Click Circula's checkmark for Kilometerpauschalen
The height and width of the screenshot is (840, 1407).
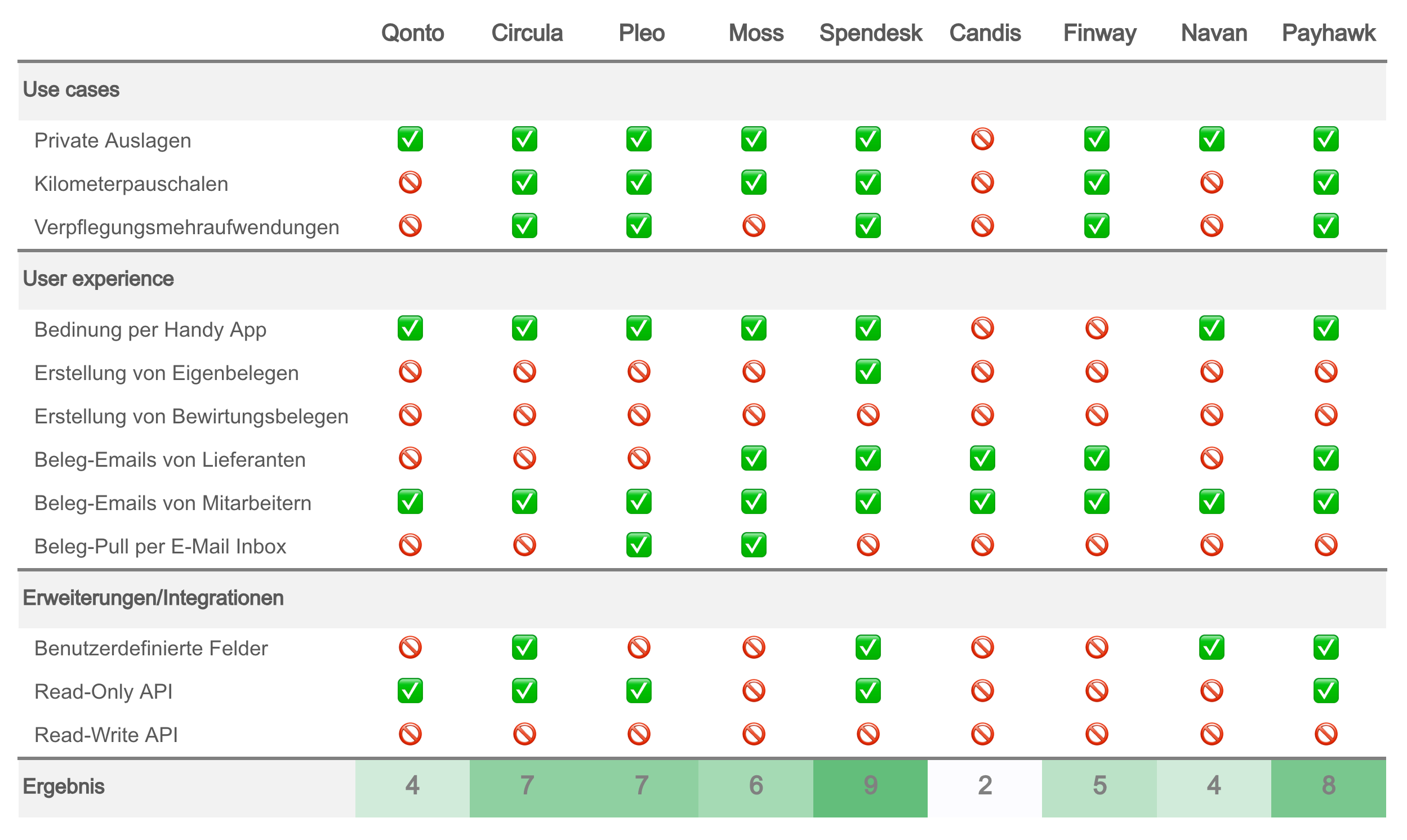click(524, 183)
